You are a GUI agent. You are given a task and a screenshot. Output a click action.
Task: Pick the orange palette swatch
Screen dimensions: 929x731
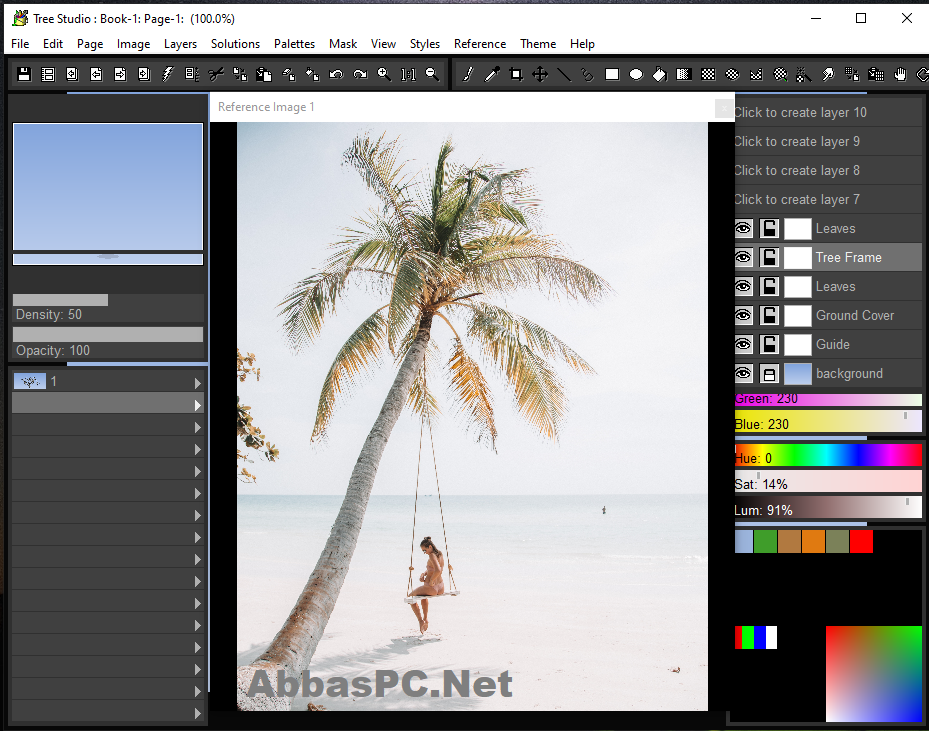tap(813, 541)
